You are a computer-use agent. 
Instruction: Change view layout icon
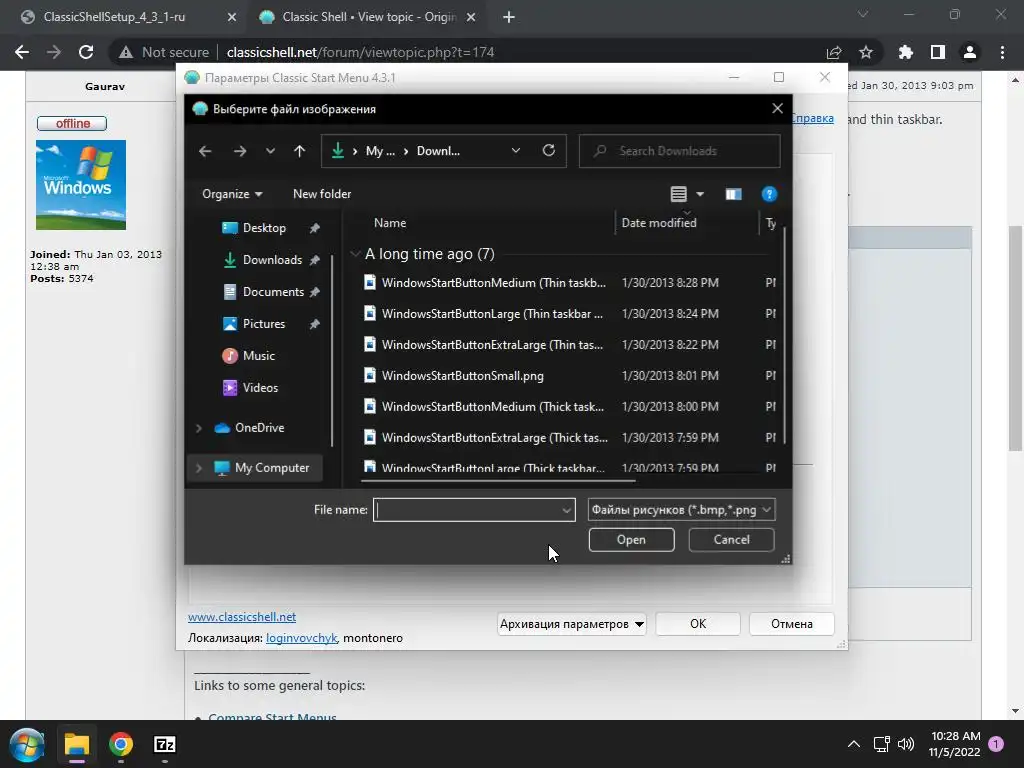(x=679, y=194)
